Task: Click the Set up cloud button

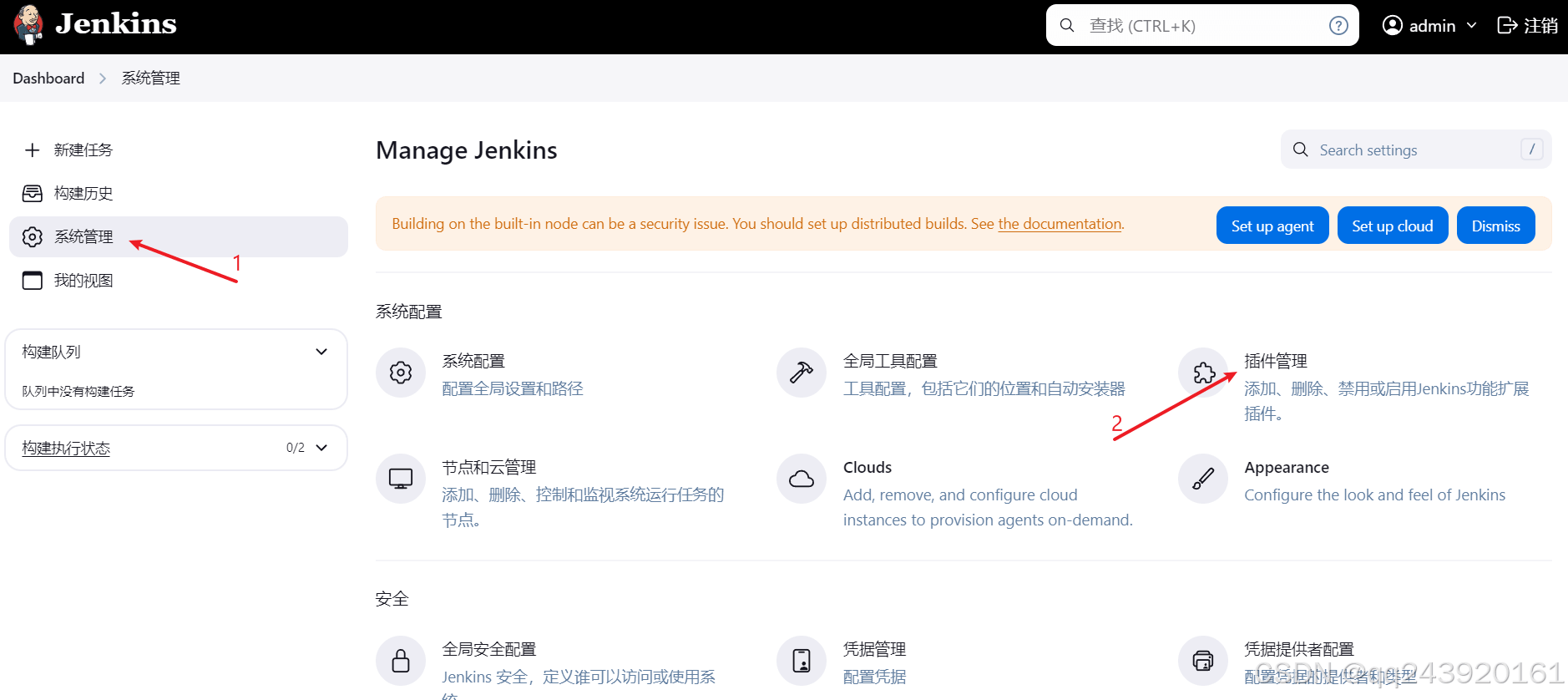Action: (x=1393, y=226)
